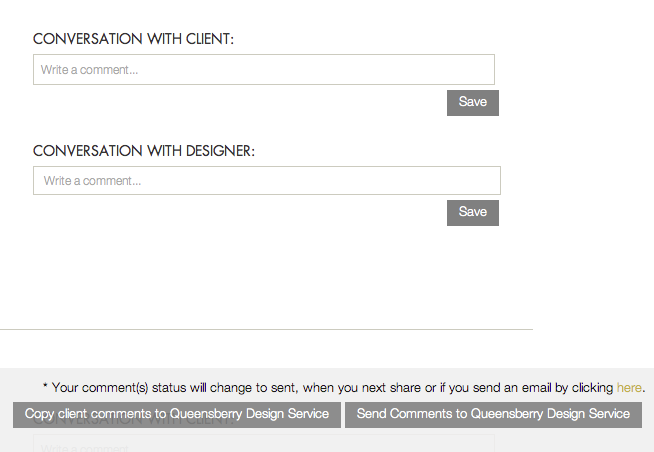Open the 'here' email link
Screen dimensions: 654x452
pyautogui.click(x=629, y=387)
